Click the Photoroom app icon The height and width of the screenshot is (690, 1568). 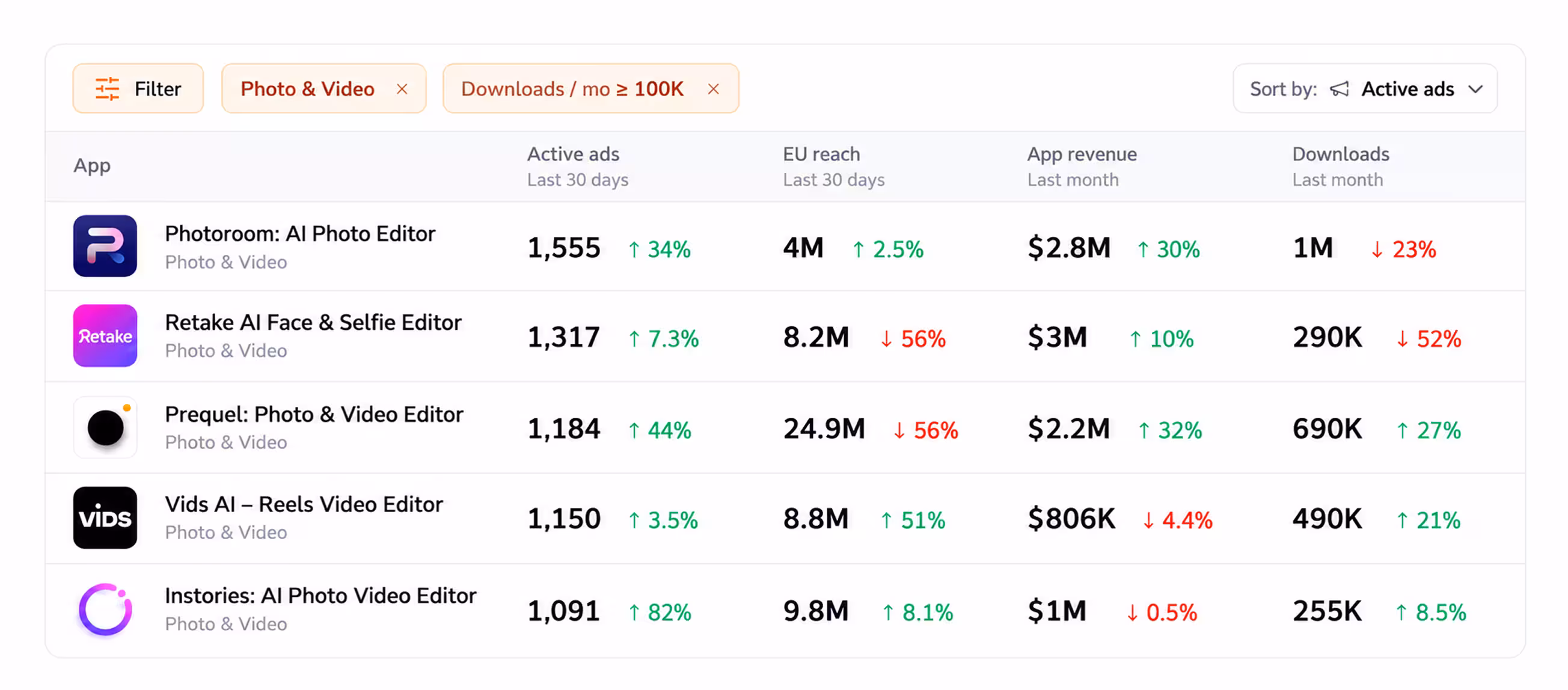(105, 246)
